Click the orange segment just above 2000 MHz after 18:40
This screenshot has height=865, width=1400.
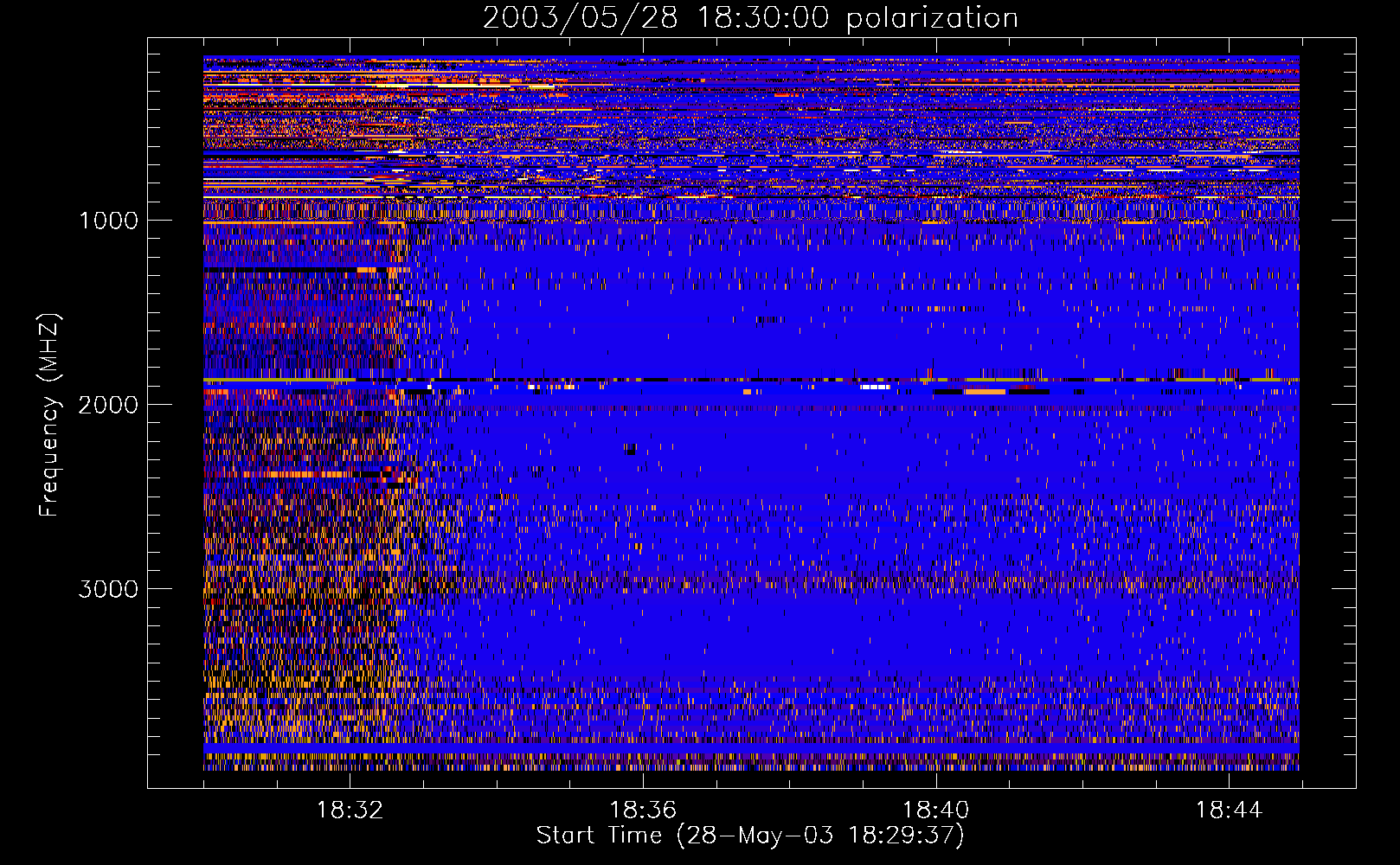[985, 392]
